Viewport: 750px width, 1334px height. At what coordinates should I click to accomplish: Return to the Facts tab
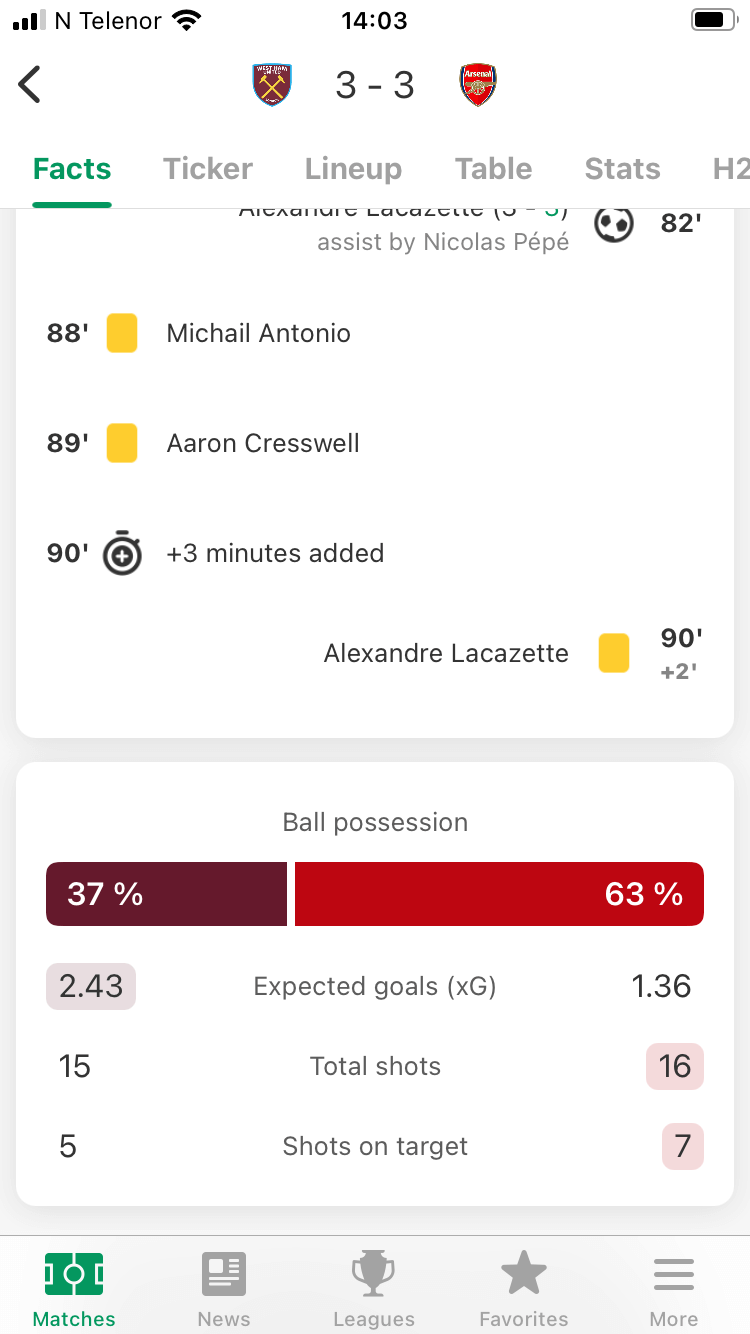(x=71, y=168)
